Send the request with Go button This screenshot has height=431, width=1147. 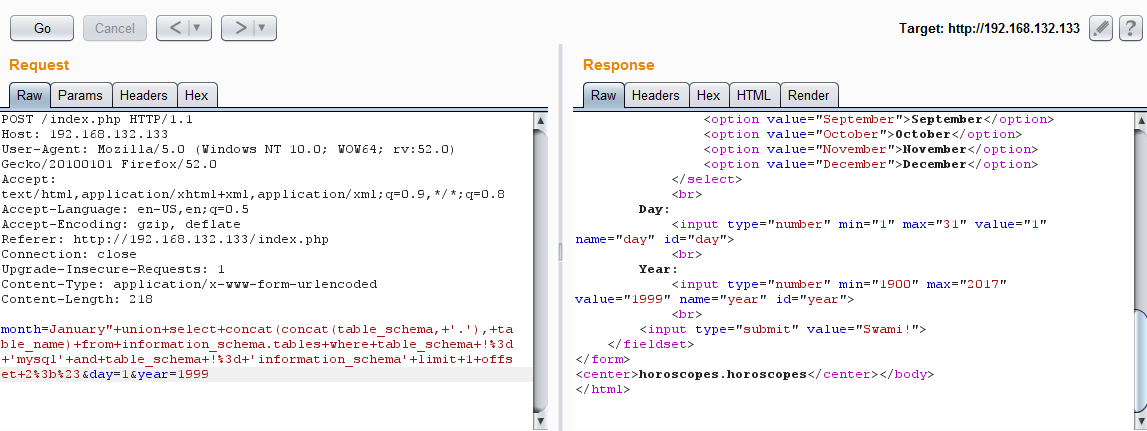42,29
